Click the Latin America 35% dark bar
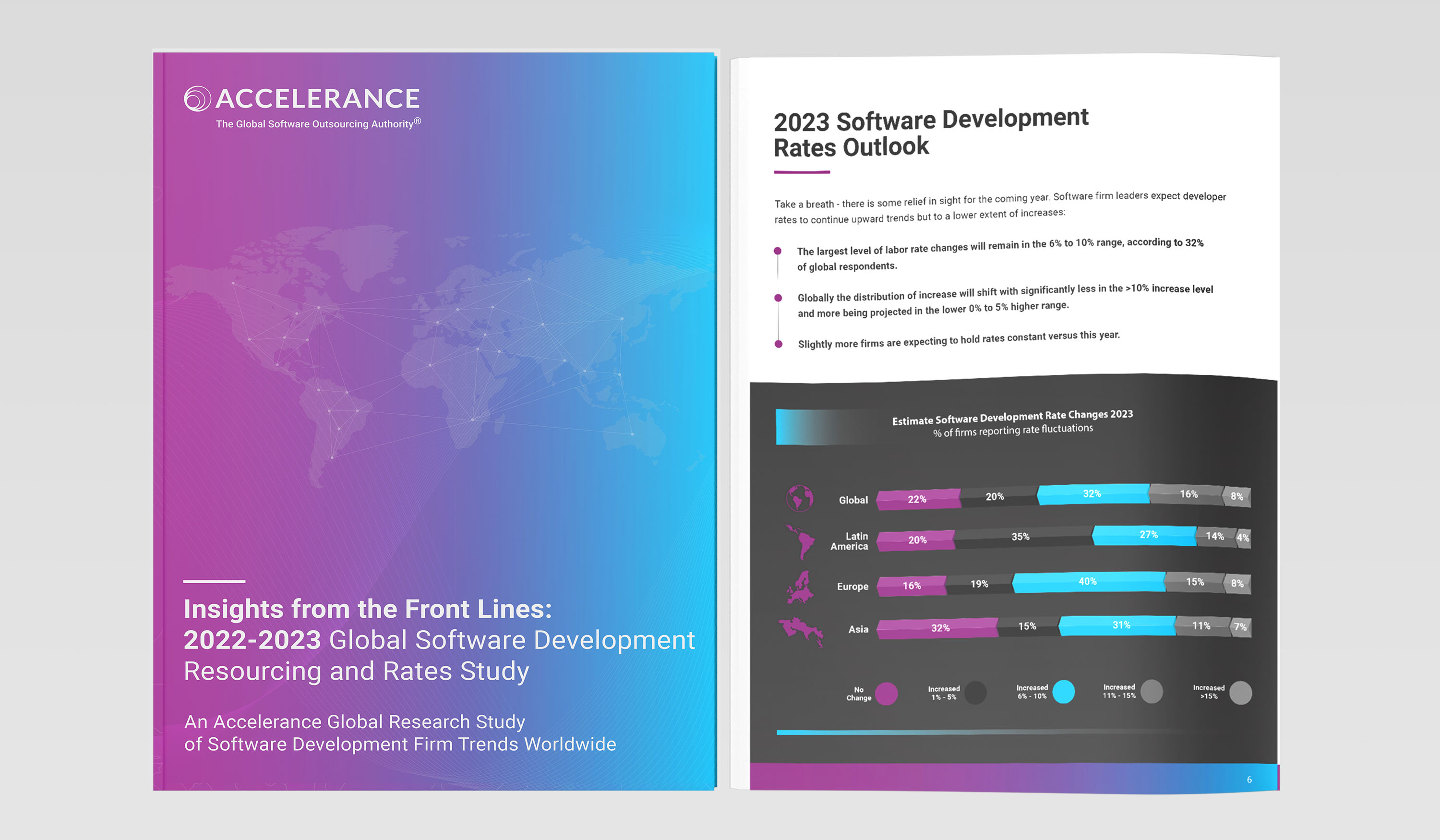1440x840 pixels. click(1023, 537)
